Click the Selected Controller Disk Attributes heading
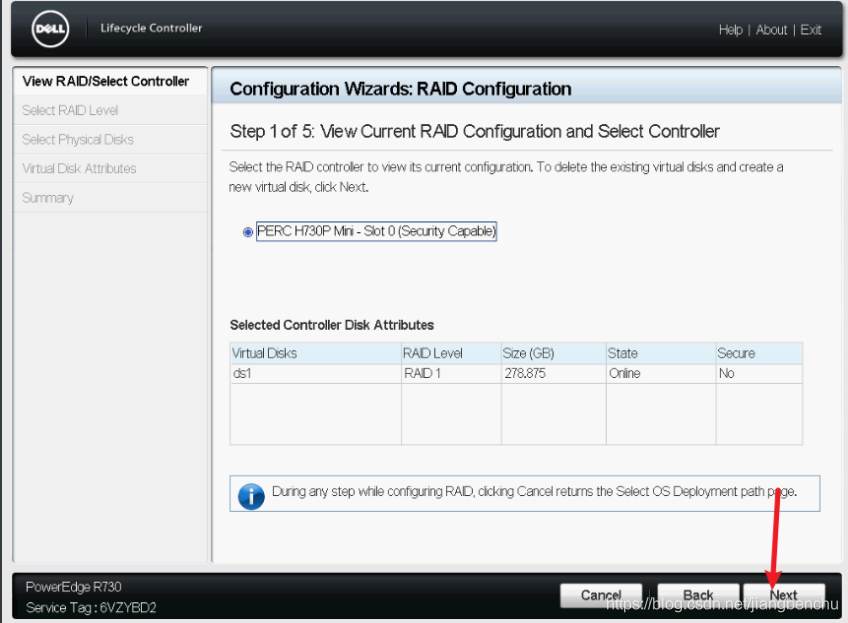The width and height of the screenshot is (848, 623). (x=332, y=325)
